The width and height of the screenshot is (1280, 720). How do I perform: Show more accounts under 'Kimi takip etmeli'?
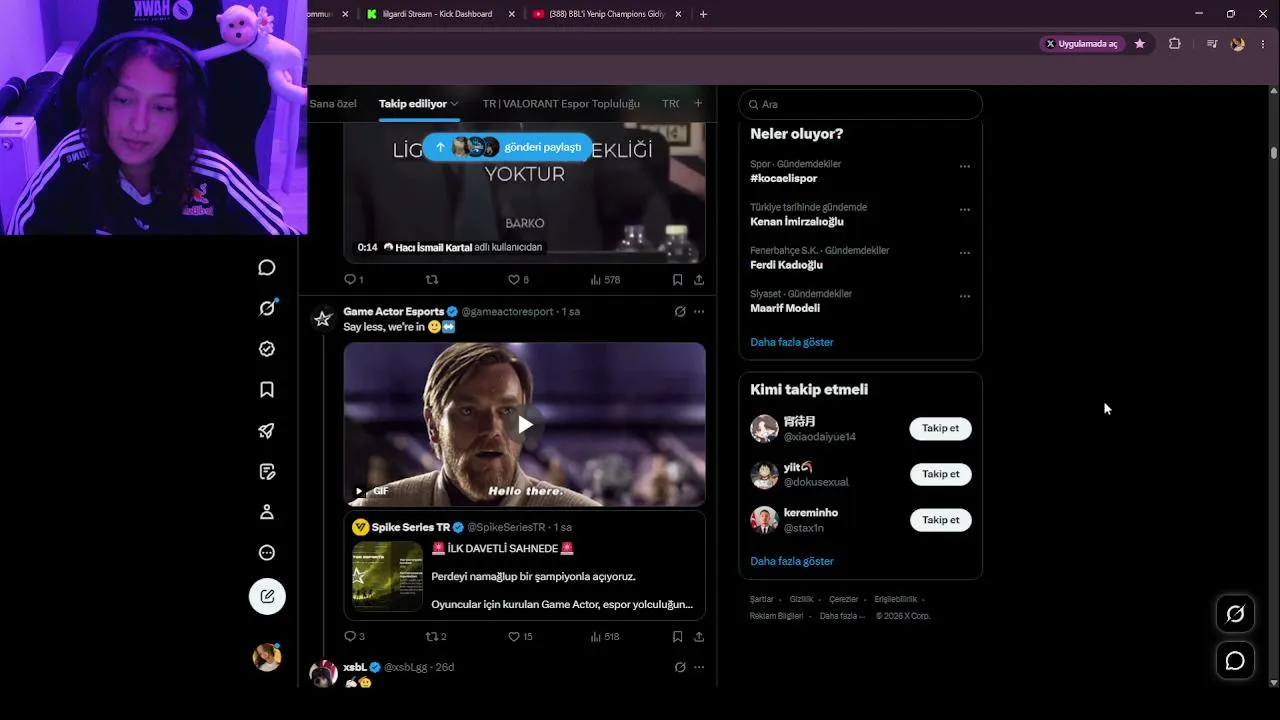(792, 561)
